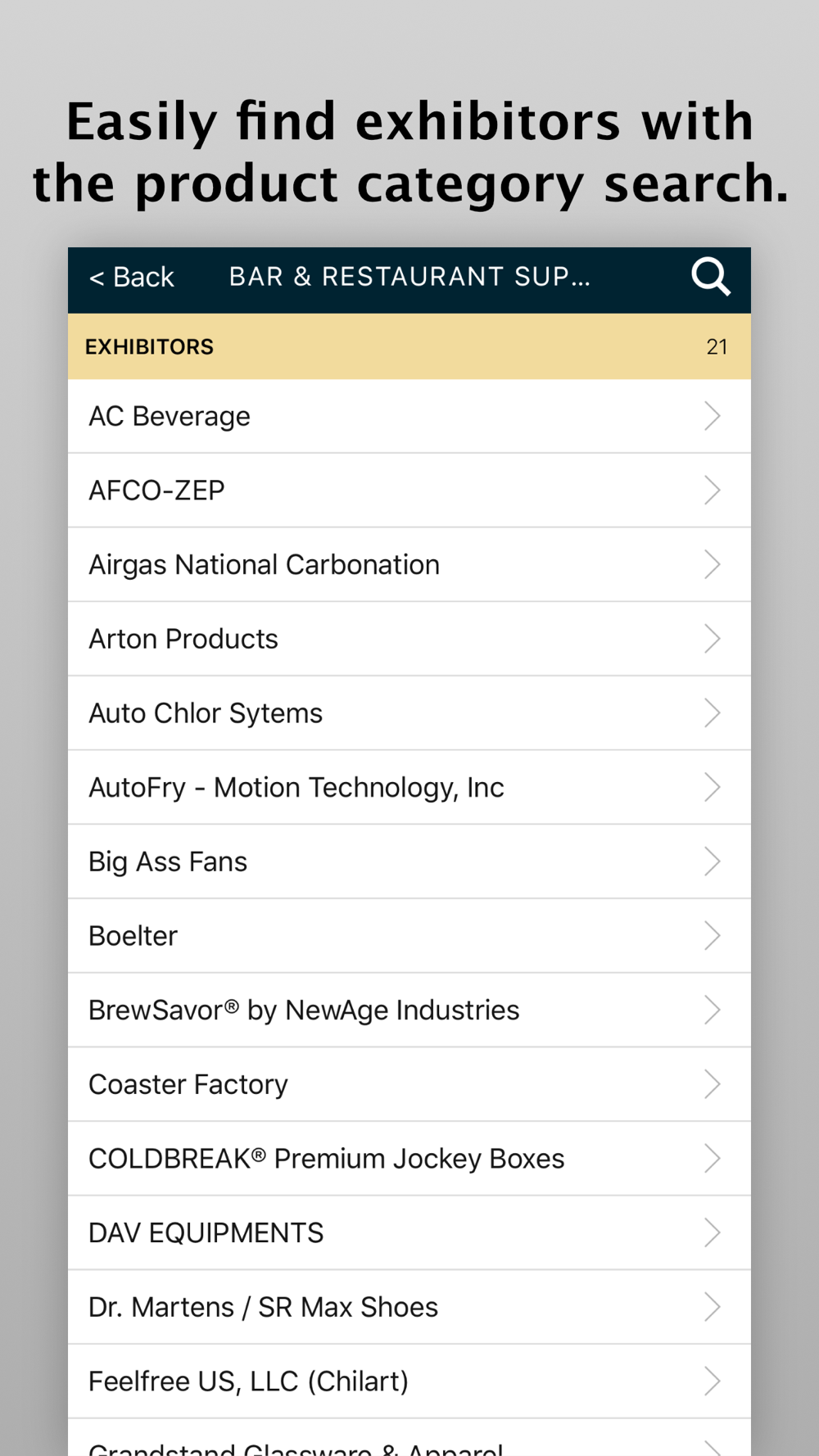The width and height of the screenshot is (819, 1456).
Task: Tap chevron next to Feelfree US, LLC
Action: coord(712,1381)
